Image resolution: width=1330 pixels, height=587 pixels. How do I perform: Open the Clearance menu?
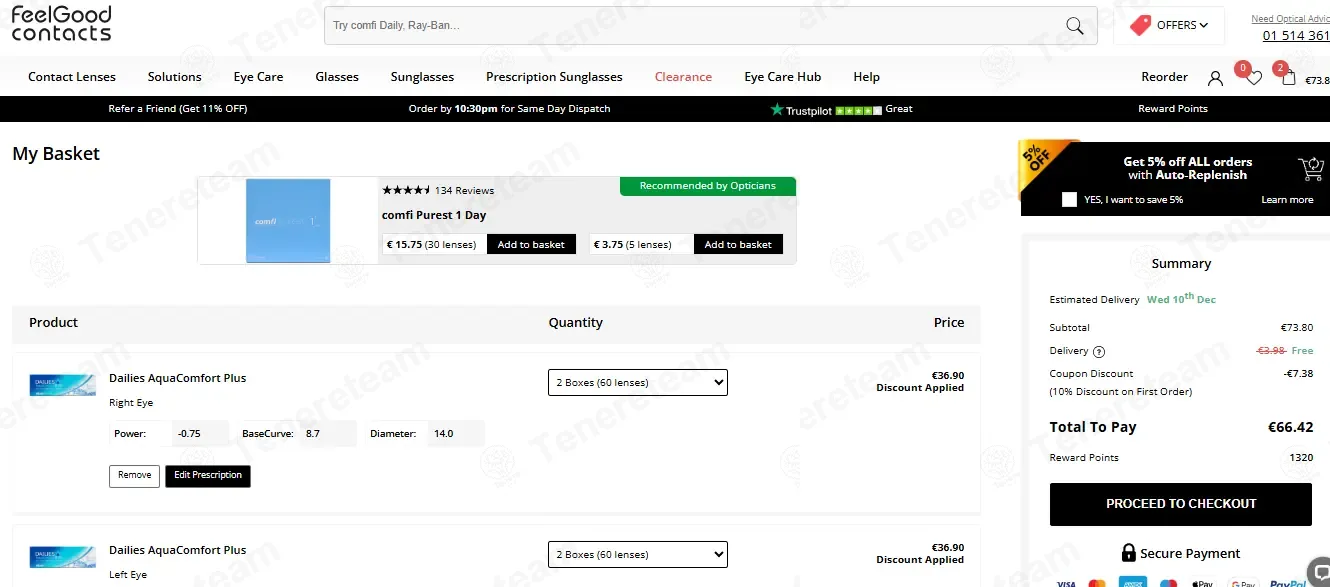(683, 77)
